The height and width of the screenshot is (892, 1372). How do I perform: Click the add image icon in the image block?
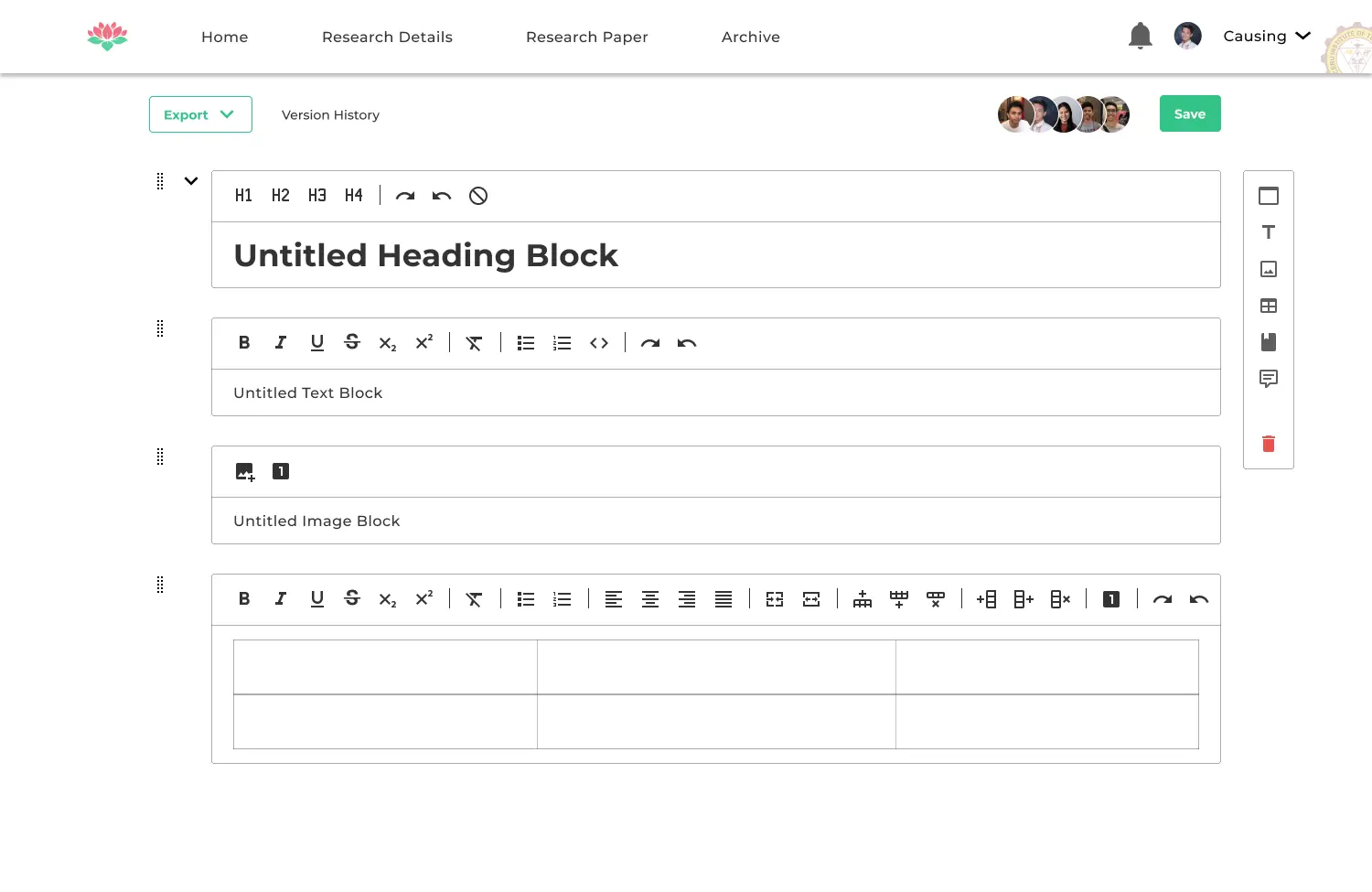[245, 472]
